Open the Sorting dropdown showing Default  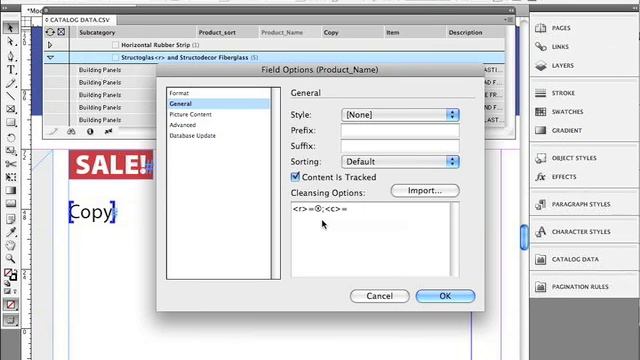pos(400,162)
